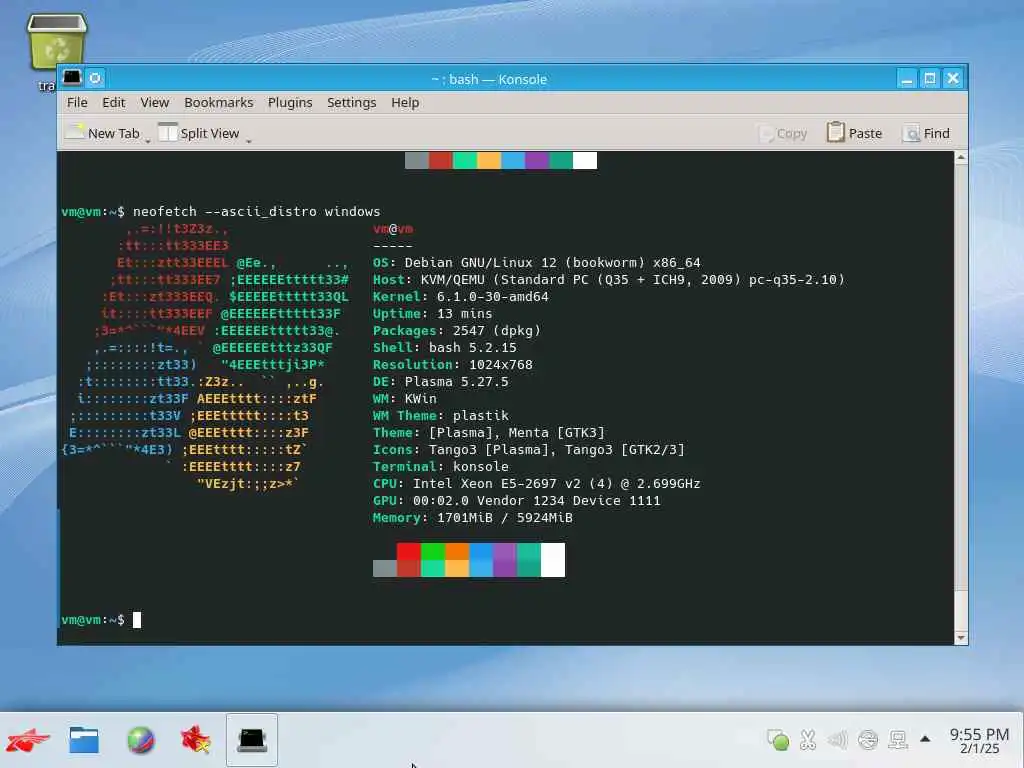Click the gray swatch in the bottom color palette
The image size is (1024, 768).
point(385,568)
